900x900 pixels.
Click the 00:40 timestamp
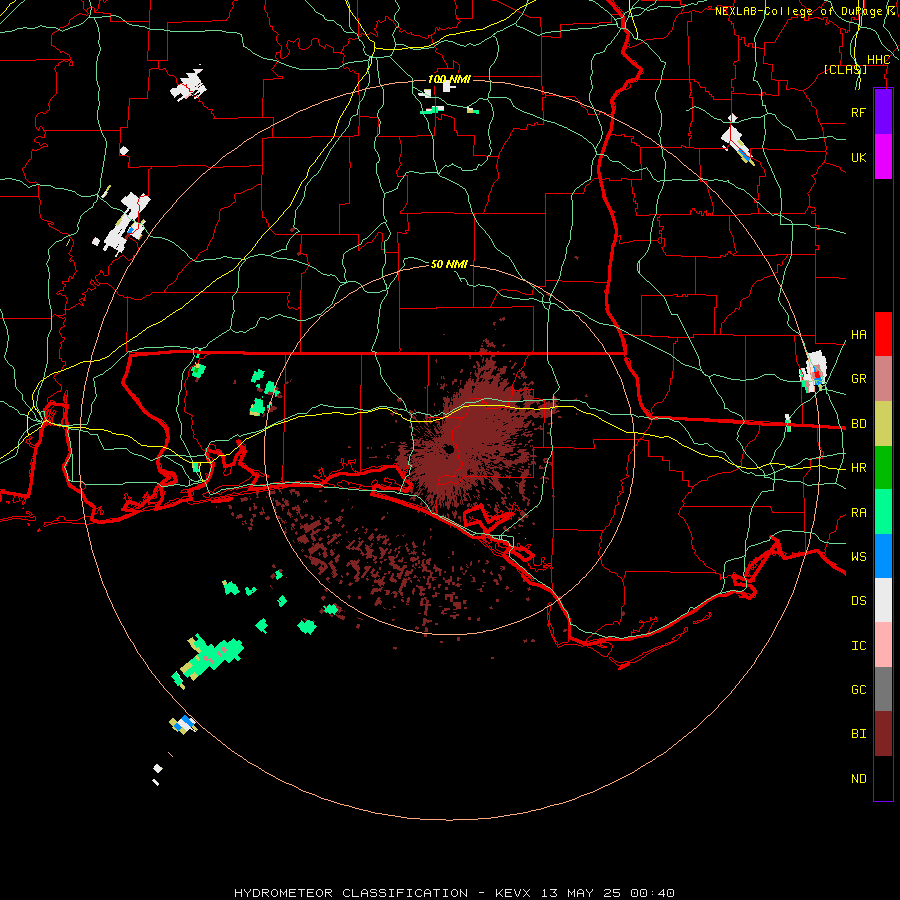point(652,893)
